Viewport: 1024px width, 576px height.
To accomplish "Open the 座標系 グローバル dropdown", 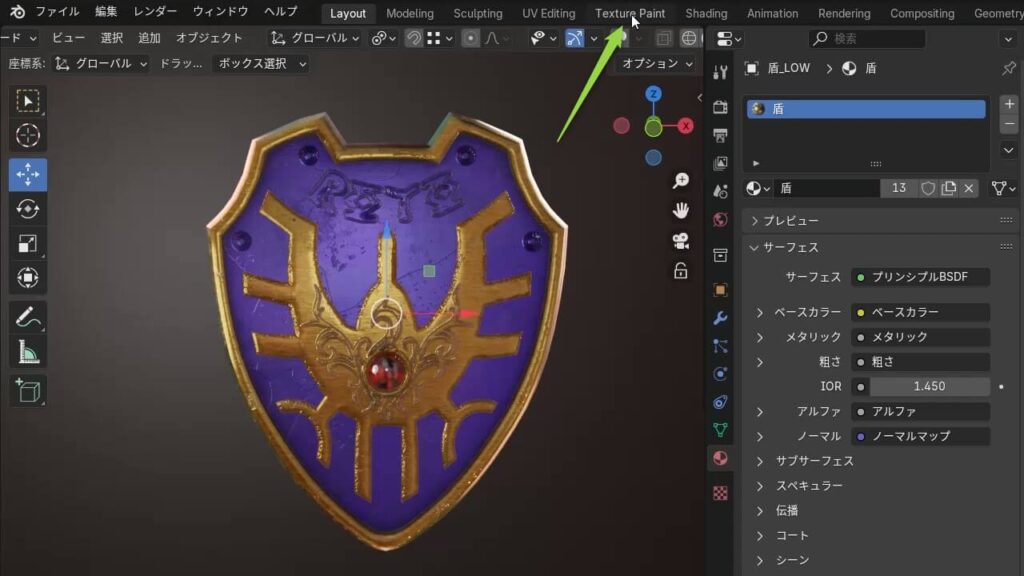I will click(101, 64).
